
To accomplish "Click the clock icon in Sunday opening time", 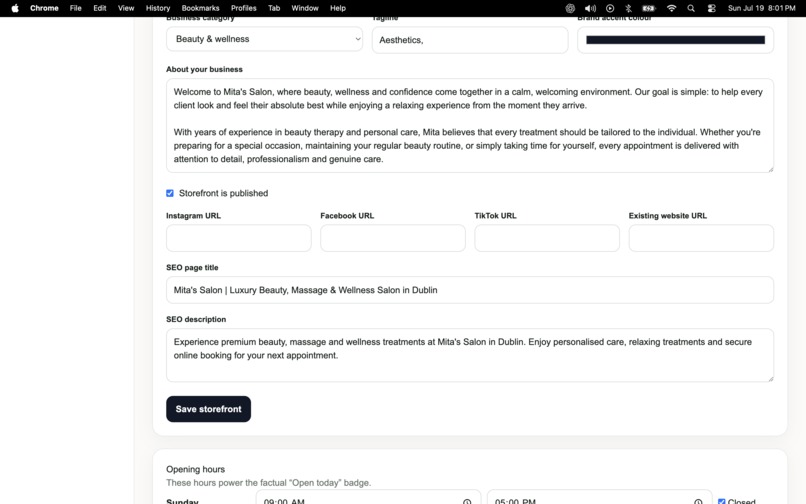I will pyautogui.click(x=467, y=501).
